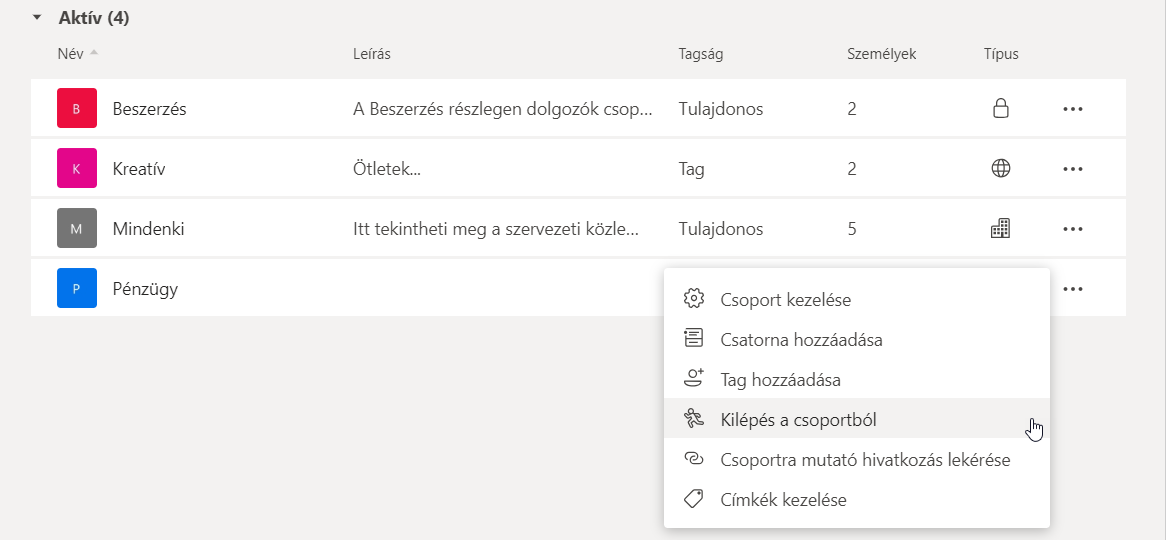The image size is (1166, 540).
Task: Sort teams by Név column header
Action: coord(71,54)
